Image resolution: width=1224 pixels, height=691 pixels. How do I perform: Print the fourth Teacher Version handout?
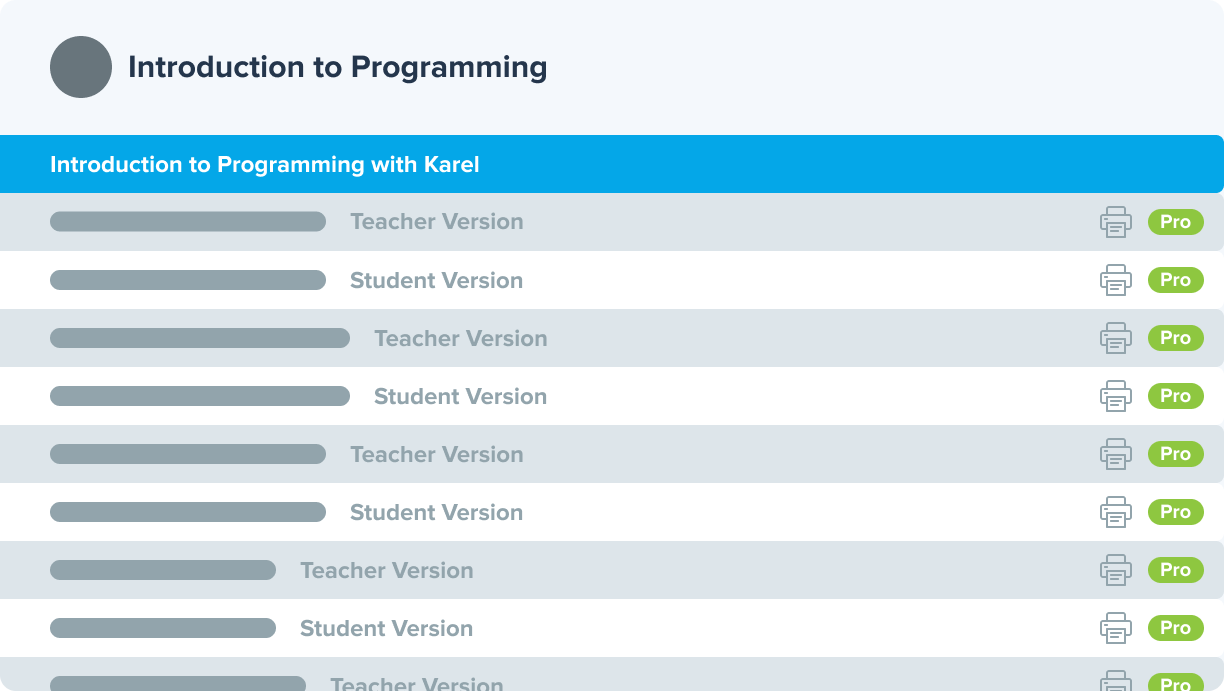point(1116,570)
